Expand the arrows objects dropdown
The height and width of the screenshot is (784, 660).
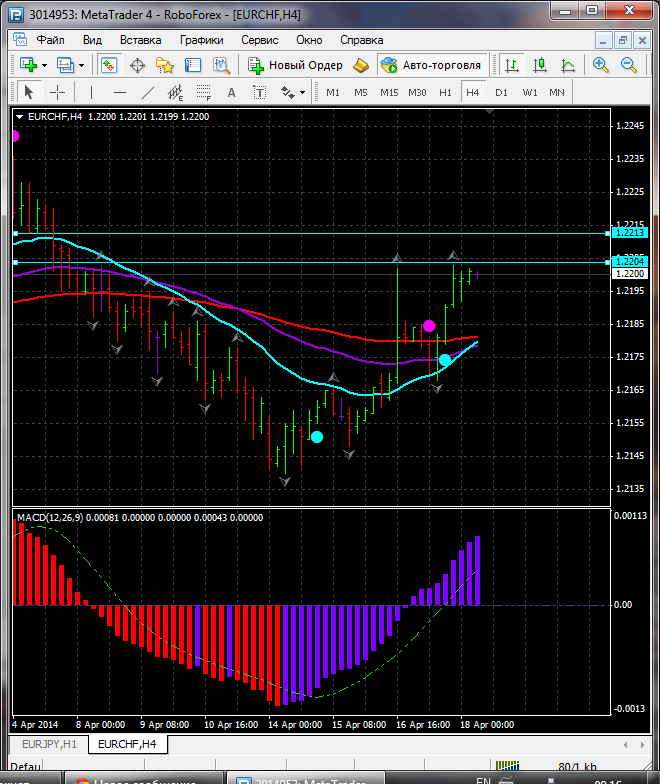point(302,92)
